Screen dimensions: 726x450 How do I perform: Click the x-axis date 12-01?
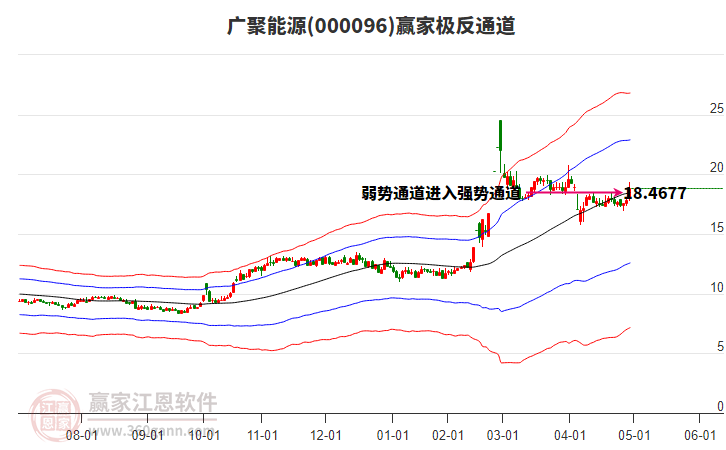click(x=325, y=435)
